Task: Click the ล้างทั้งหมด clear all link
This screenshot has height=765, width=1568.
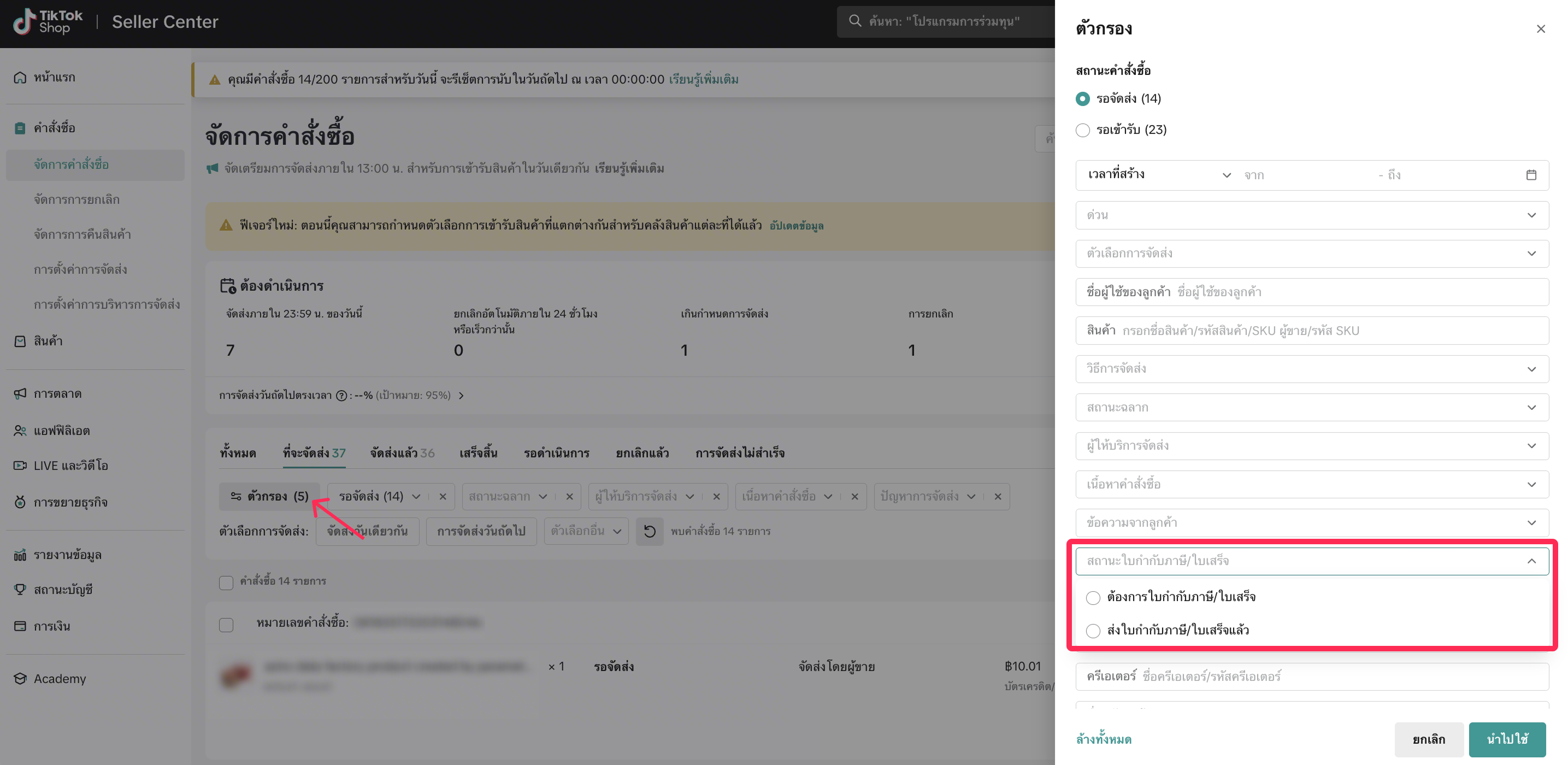Action: coord(1103,739)
